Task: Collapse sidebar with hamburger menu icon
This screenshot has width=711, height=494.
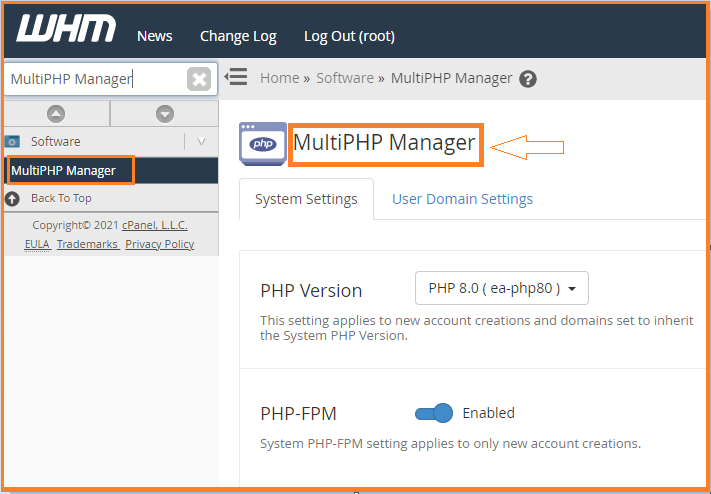Action: 236,77
